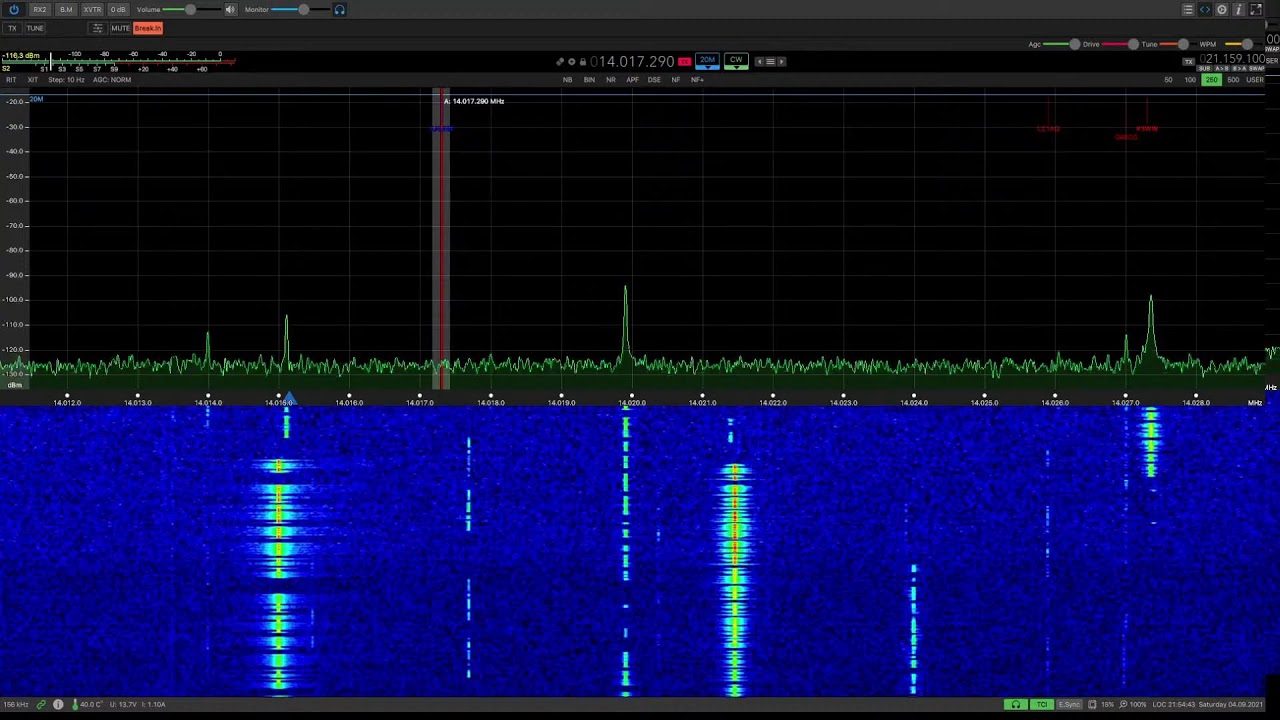Click the fullscreen expand icon
Image resolution: width=1280 pixels, height=720 pixels.
(x=1256, y=9)
